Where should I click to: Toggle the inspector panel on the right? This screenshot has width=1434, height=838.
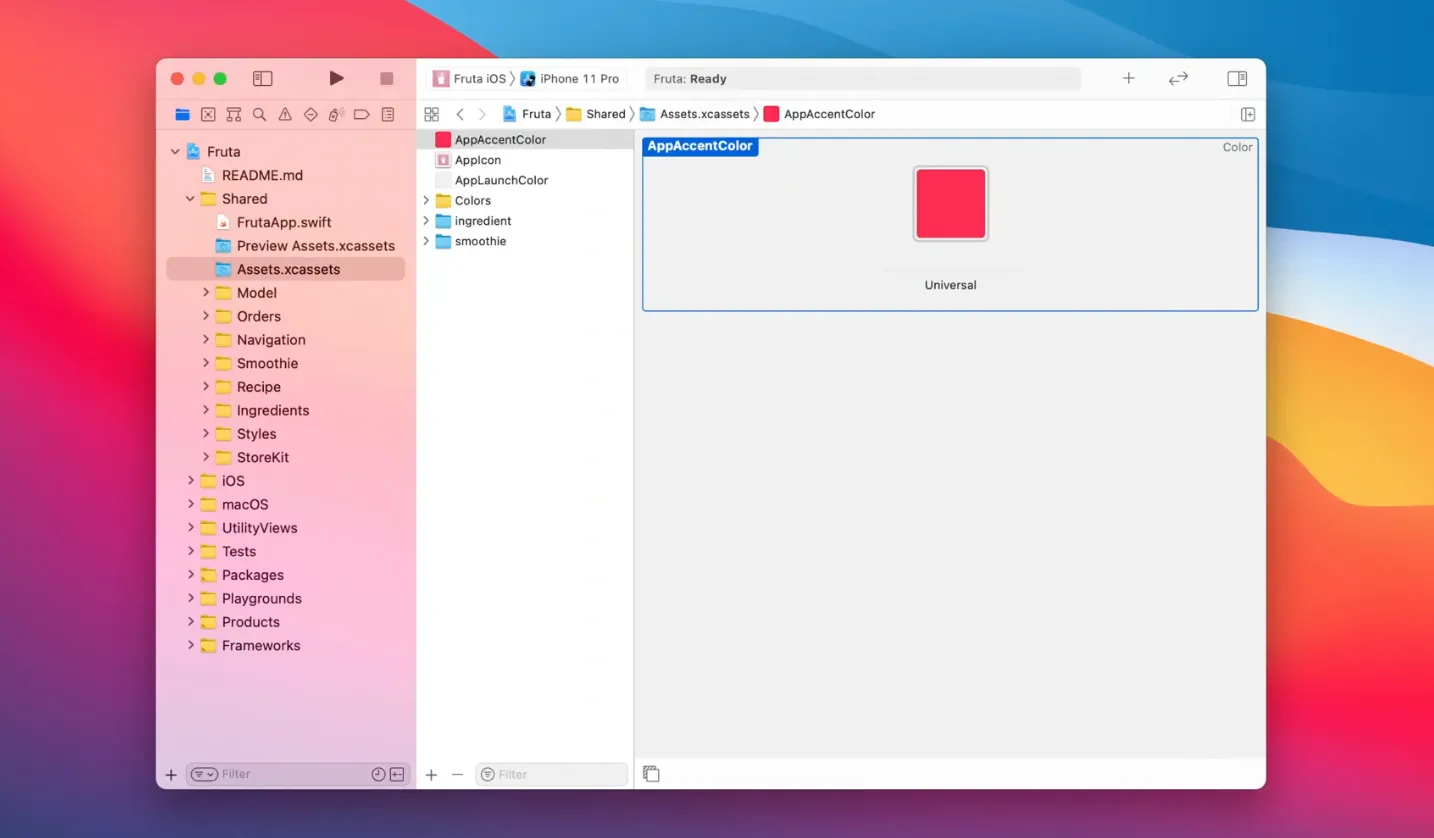coord(1237,78)
